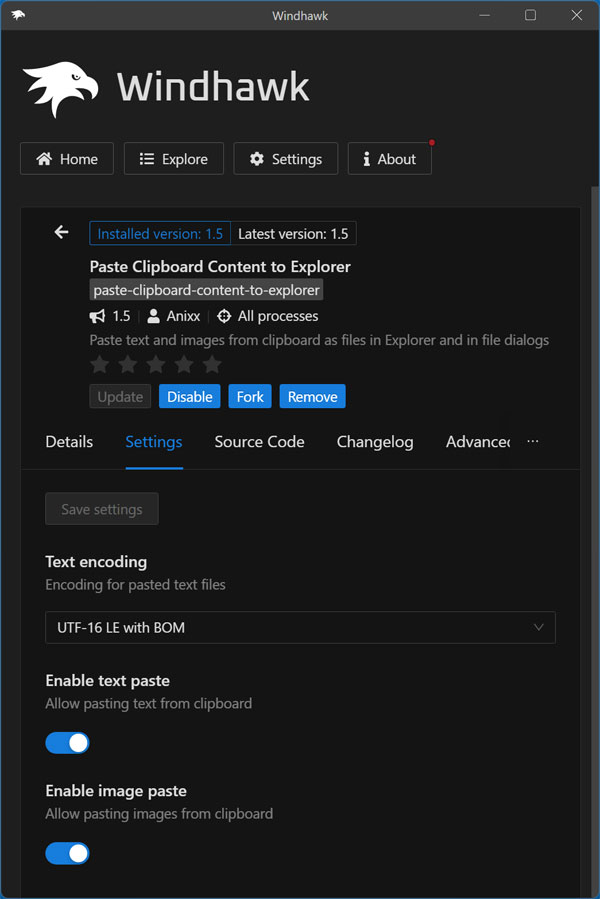Image resolution: width=600 pixels, height=899 pixels.
Task: Click the paste-clipboard-content-to-explorer mod ID
Action: pos(207,290)
